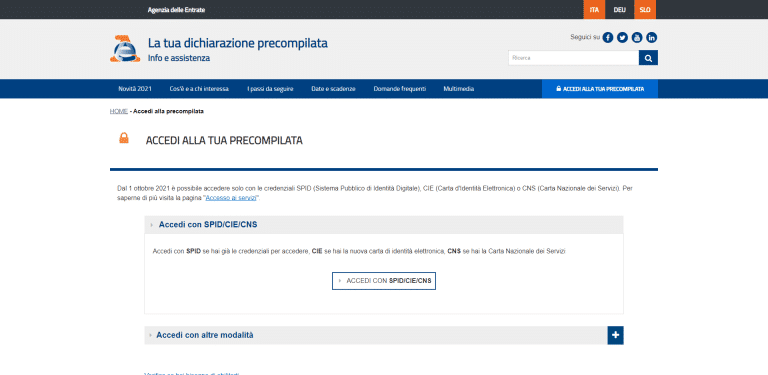Click La tua dichiarazione precompilata title
This screenshot has height=375, width=768.
238,43
